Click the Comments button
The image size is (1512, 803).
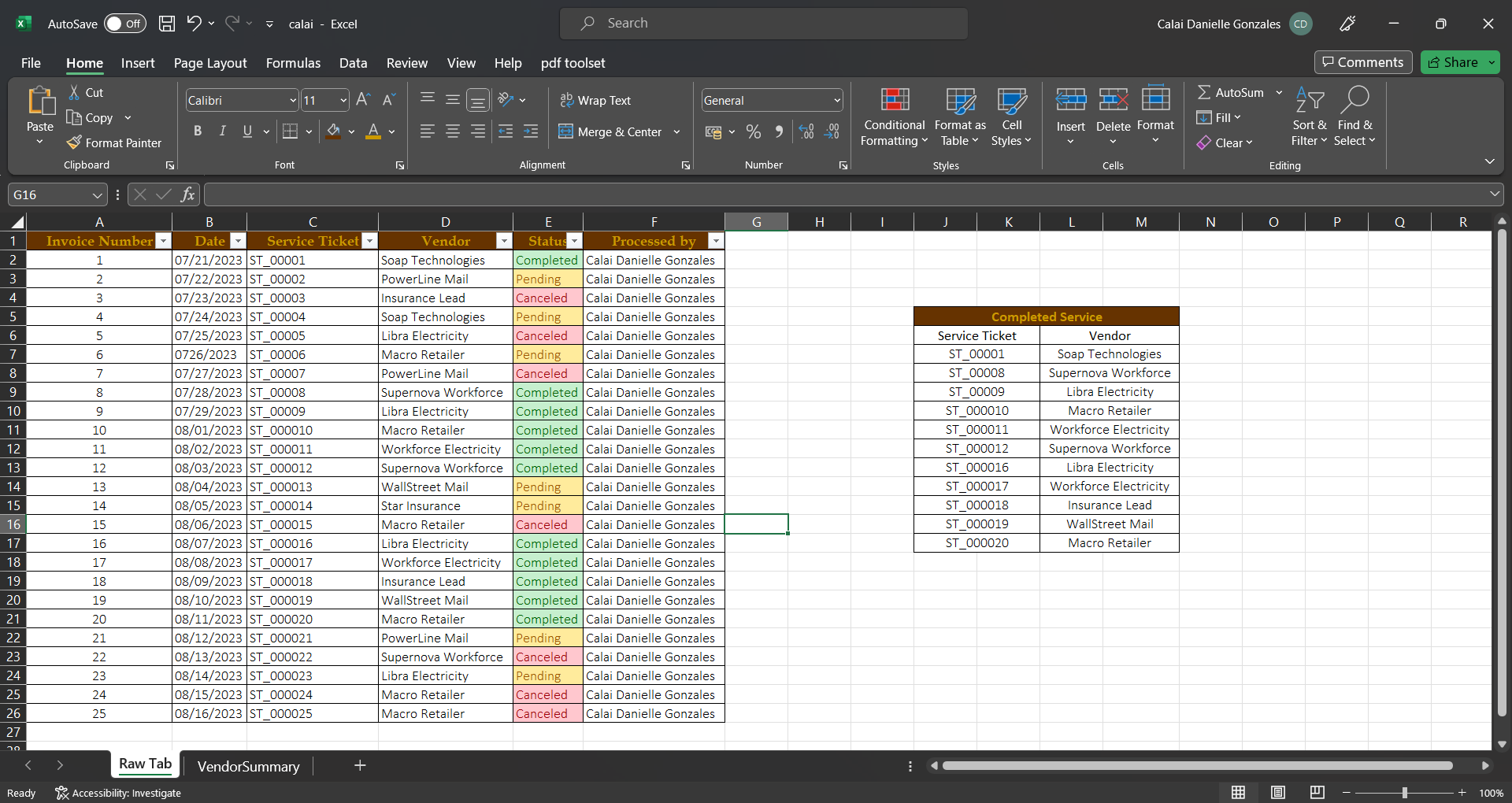pyautogui.click(x=1362, y=62)
